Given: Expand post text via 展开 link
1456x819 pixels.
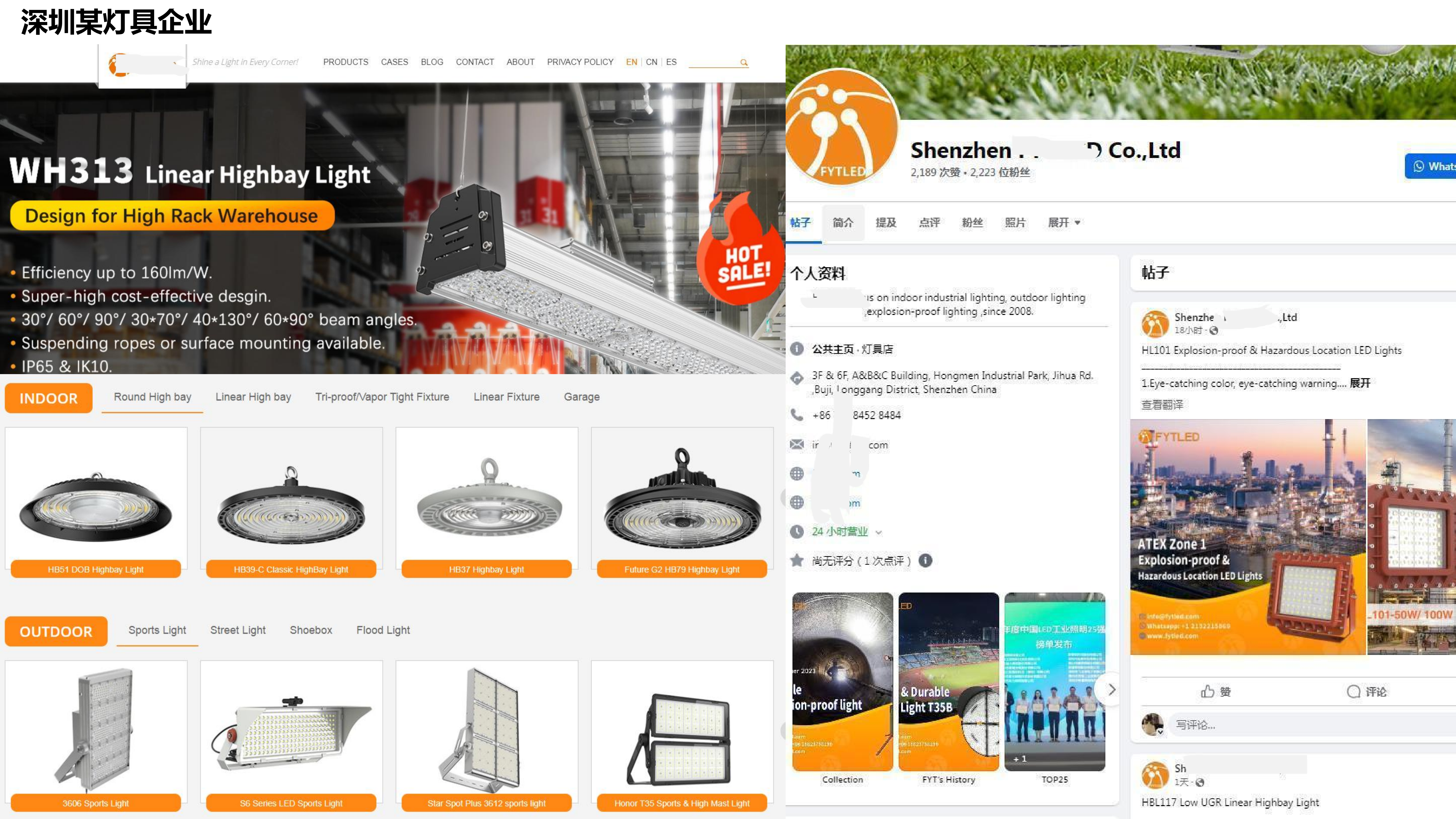Looking at the screenshot, I should 1360,383.
